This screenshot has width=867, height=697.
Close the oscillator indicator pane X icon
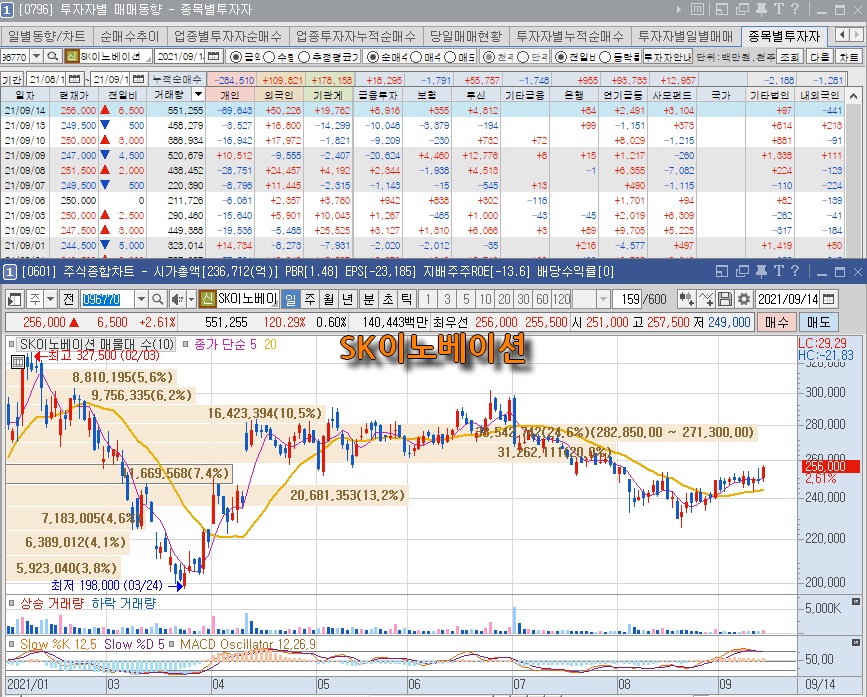click(x=855, y=642)
